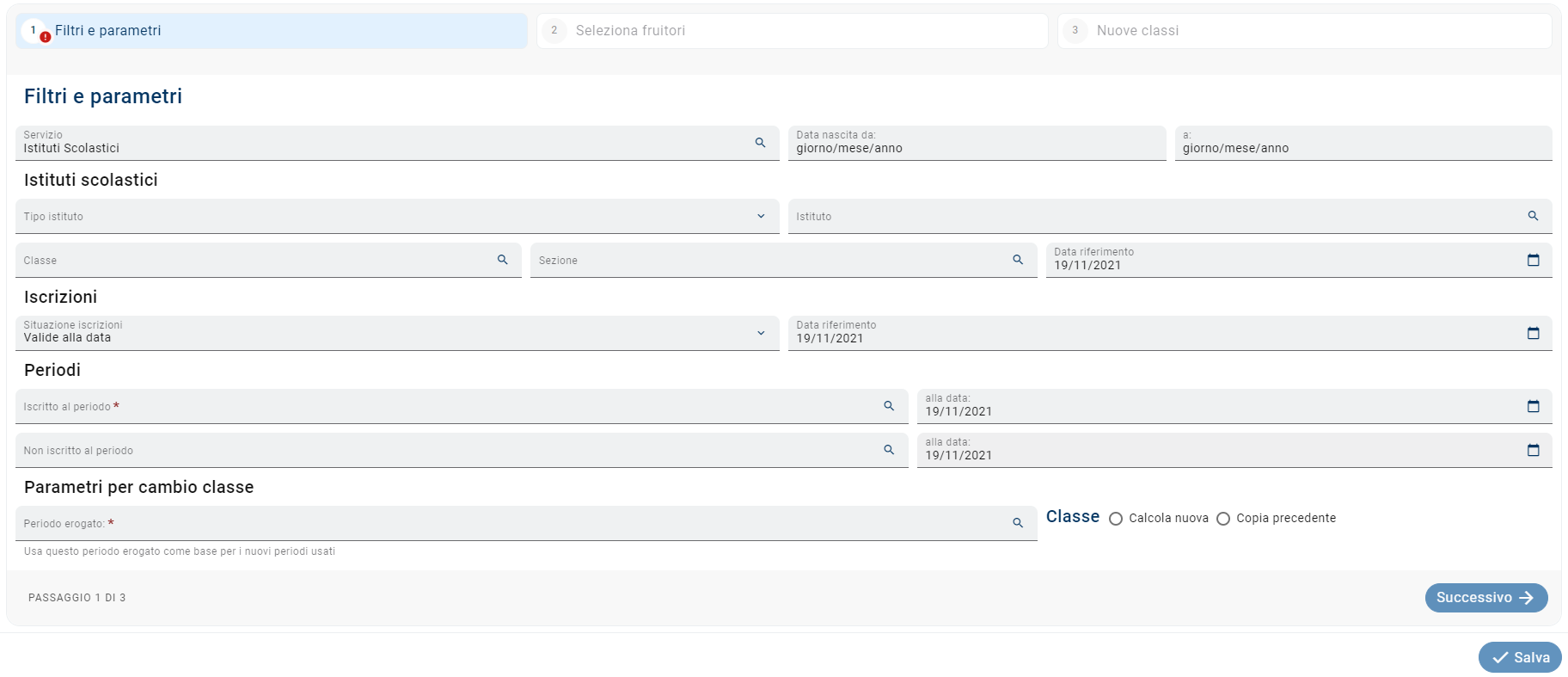Open calendar for Istituti scolastici Data riferimento
This screenshot has height=677, width=1568.
pyautogui.click(x=1533, y=260)
